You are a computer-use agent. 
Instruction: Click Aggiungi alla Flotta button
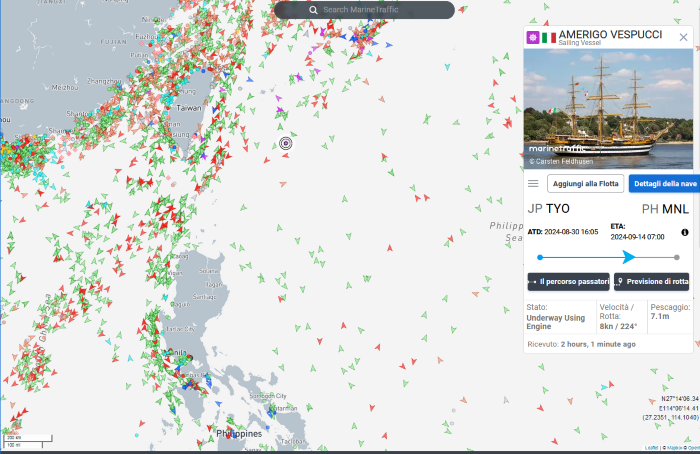[585, 183]
